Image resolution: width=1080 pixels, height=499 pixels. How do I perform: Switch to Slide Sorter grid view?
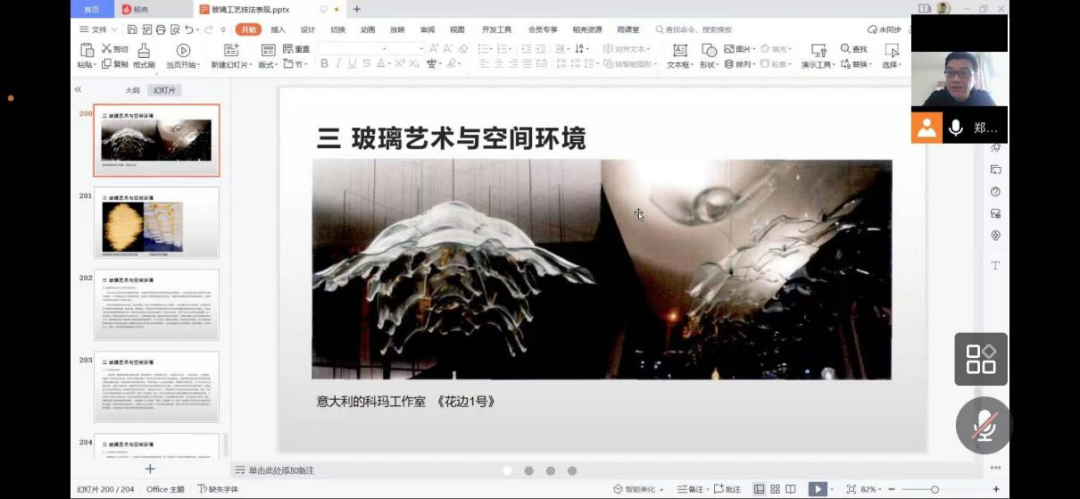(775, 489)
